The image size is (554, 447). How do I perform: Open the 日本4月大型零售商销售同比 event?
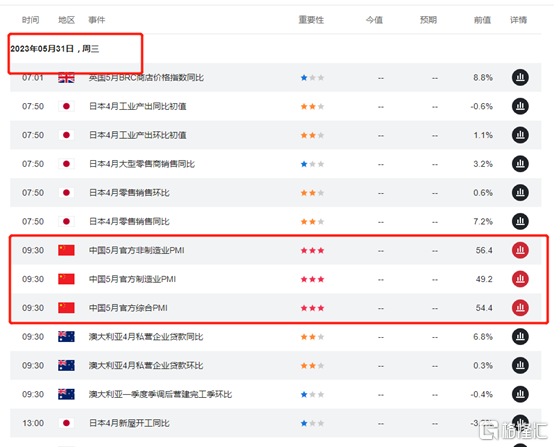coord(142,164)
